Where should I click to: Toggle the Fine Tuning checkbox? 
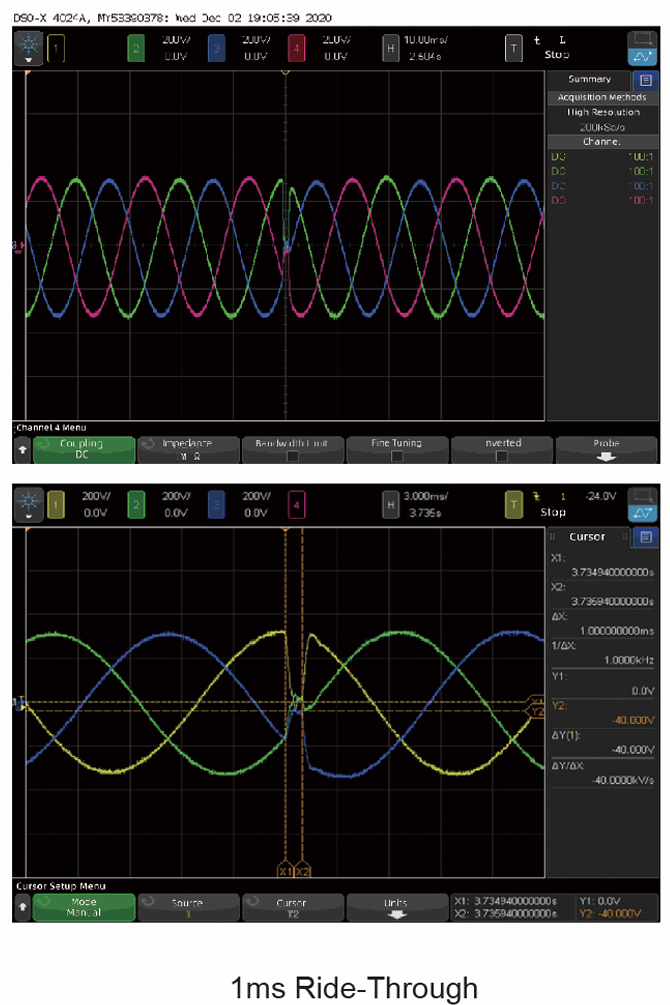[x=397, y=456]
